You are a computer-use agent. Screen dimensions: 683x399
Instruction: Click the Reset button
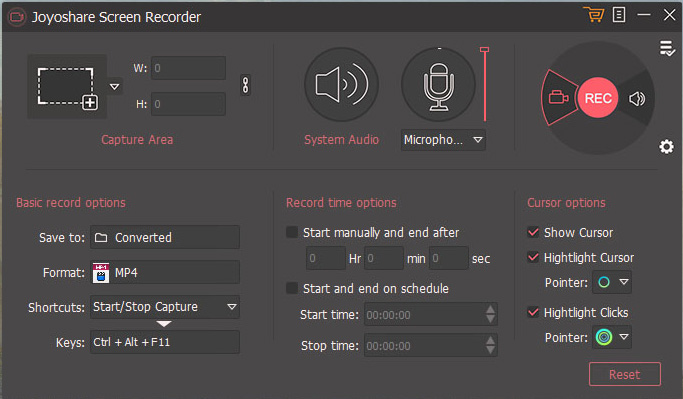[x=625, y=374]
